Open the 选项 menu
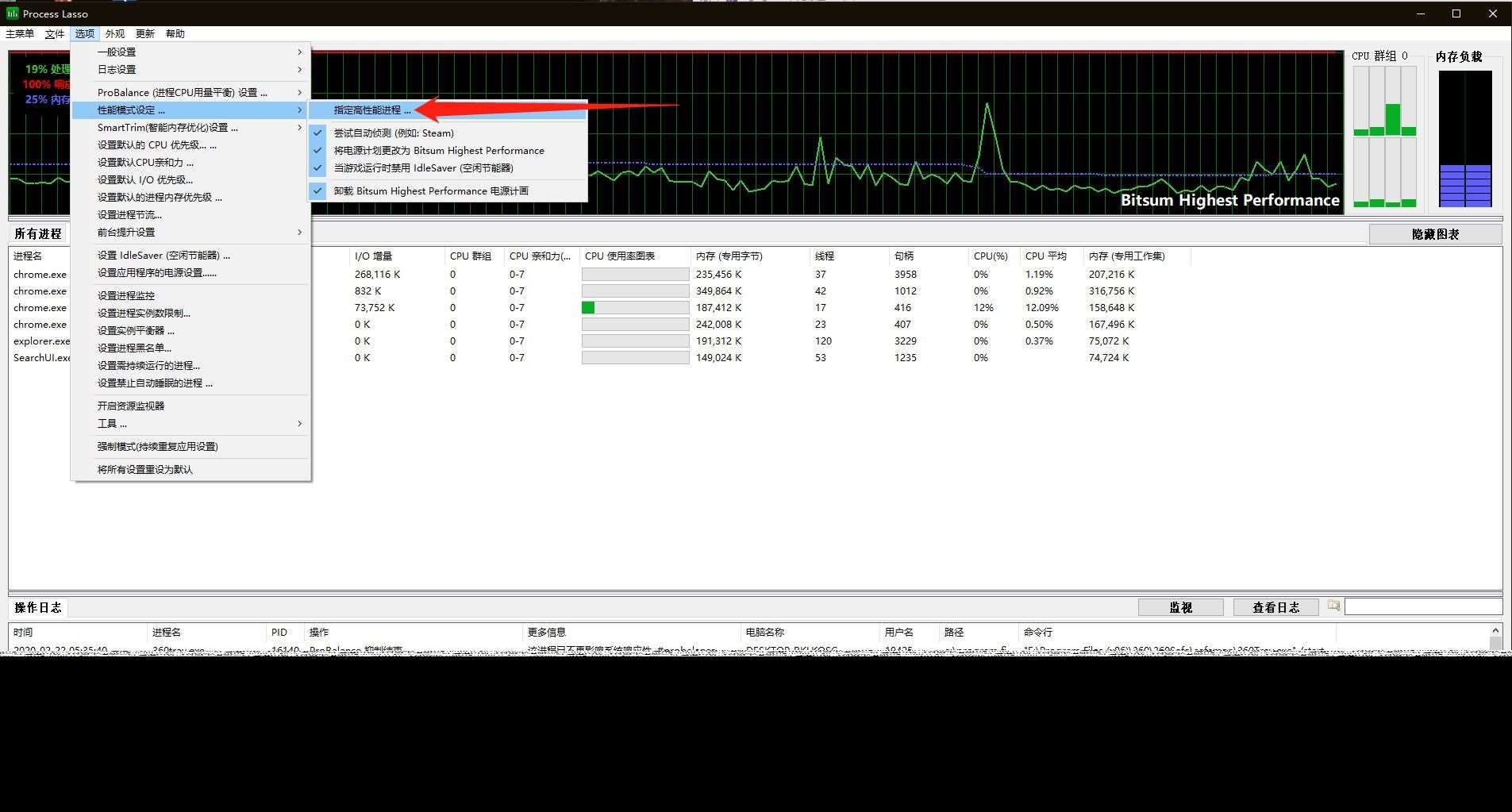 point(85,33)
